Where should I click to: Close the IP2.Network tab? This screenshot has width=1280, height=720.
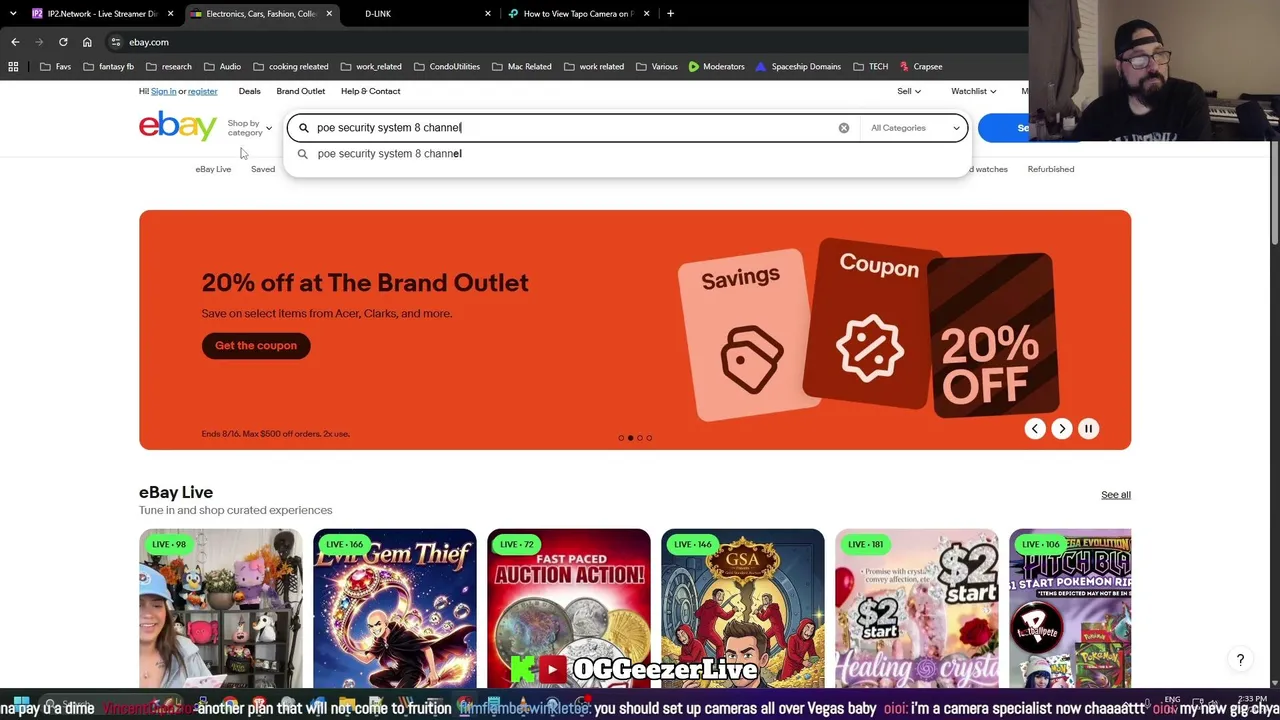171,14
